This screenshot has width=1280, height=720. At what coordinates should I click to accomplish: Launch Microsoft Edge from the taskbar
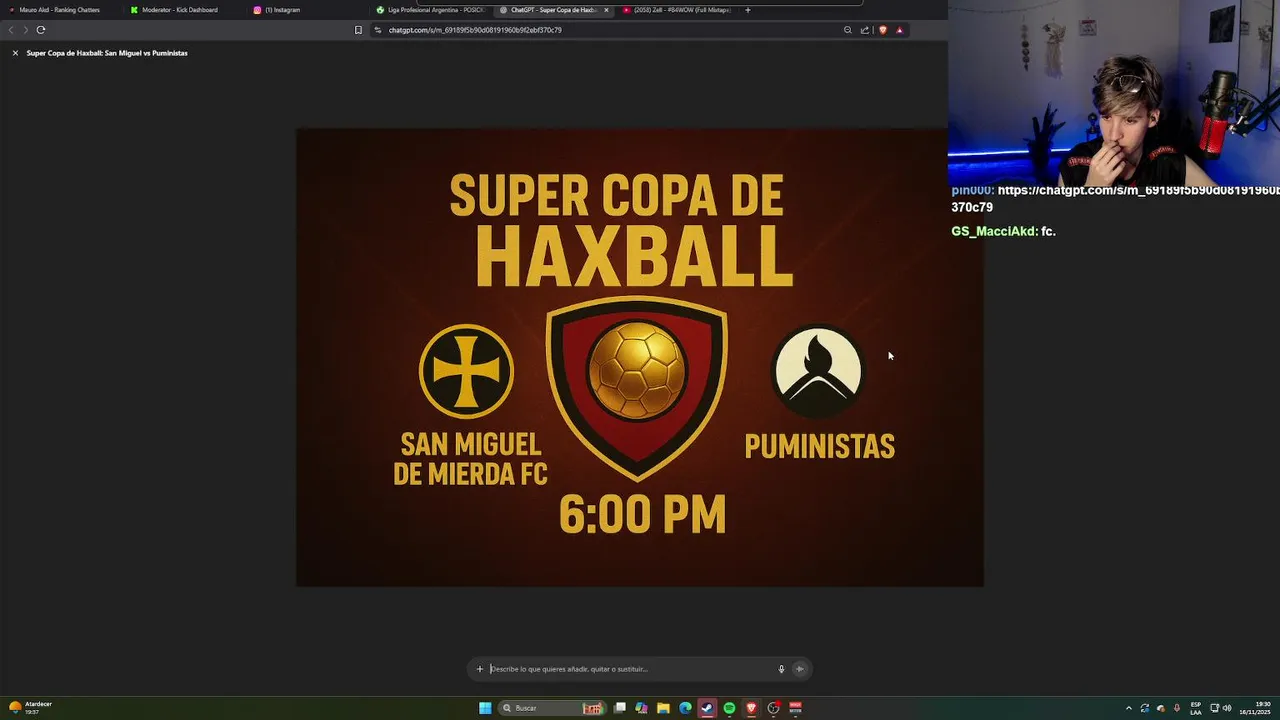685,708
